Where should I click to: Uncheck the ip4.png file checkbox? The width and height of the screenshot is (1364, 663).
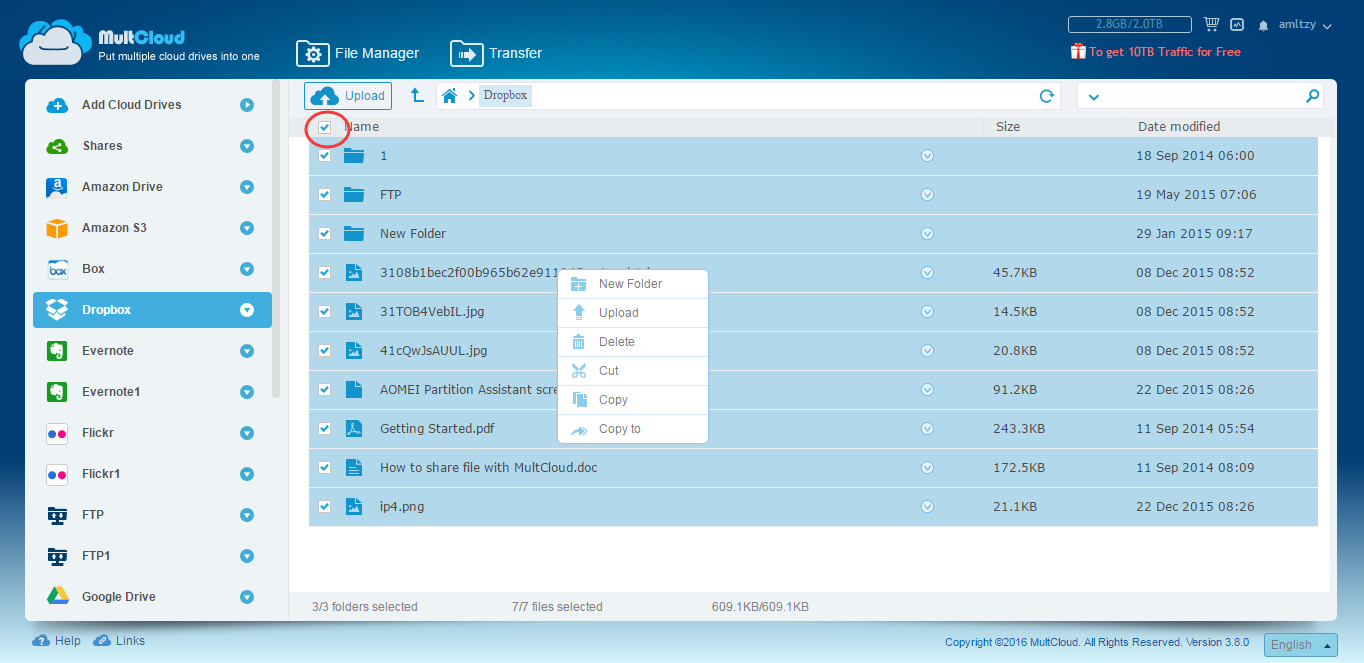point(324,507)
